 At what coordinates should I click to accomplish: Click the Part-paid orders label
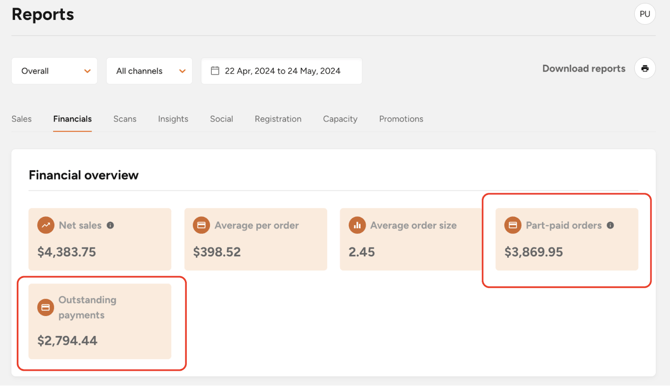tap(564, 225)
